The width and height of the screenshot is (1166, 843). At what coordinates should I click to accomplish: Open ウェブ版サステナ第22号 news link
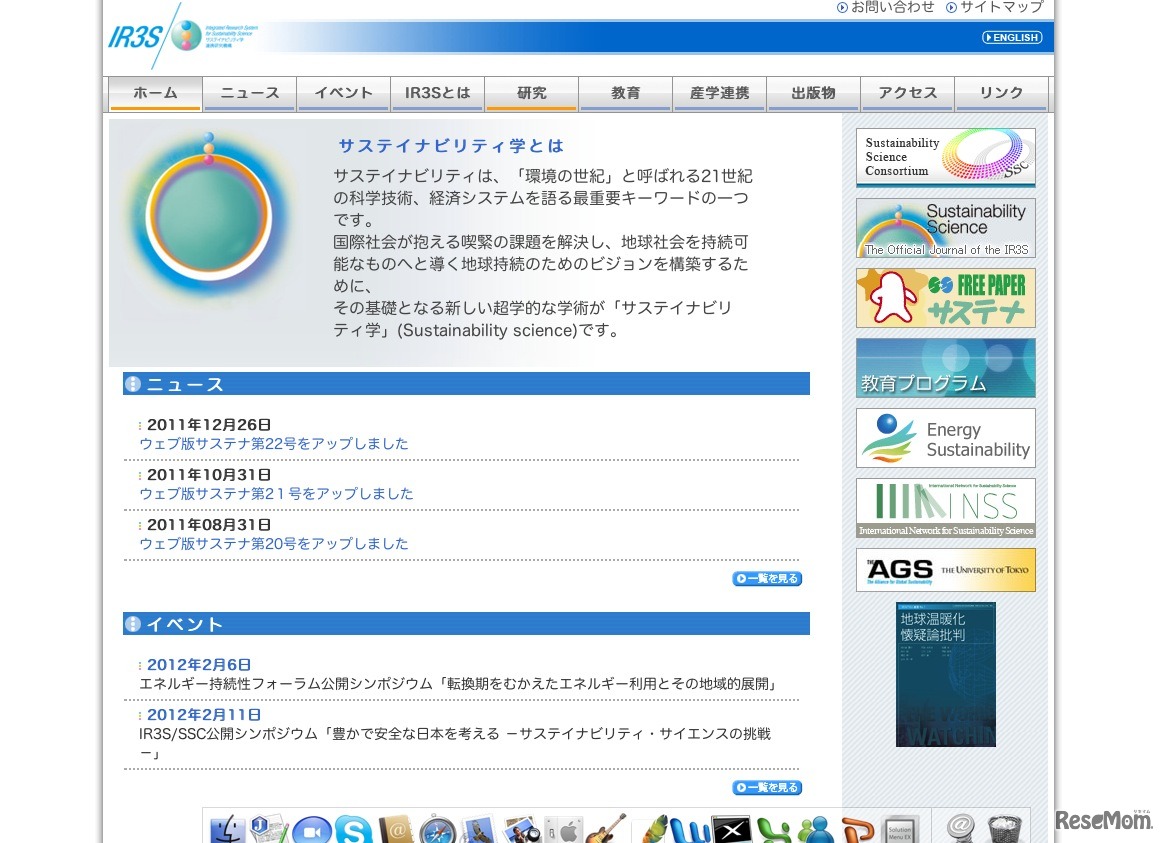click(x=273, y=443)
